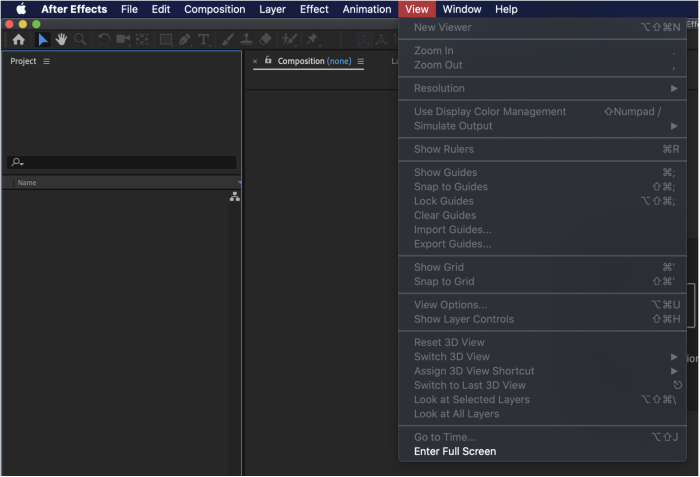This screenshot has width=700, height=477.
Task: Toggle Use Display Color Management
Action: (542, 111)
